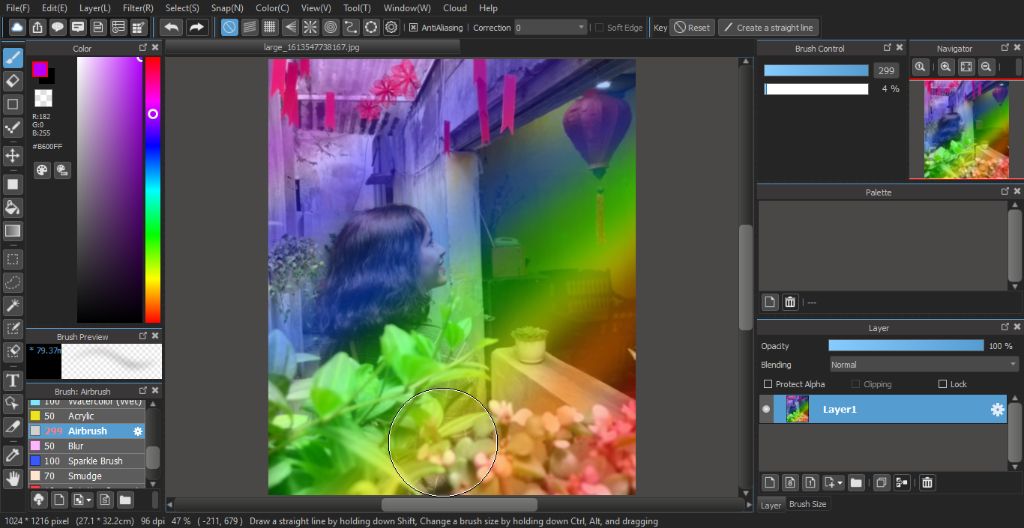This screenshot has width=1024, height=528.
Task: Select the Eraser tool
Action: tap(12, 81)
